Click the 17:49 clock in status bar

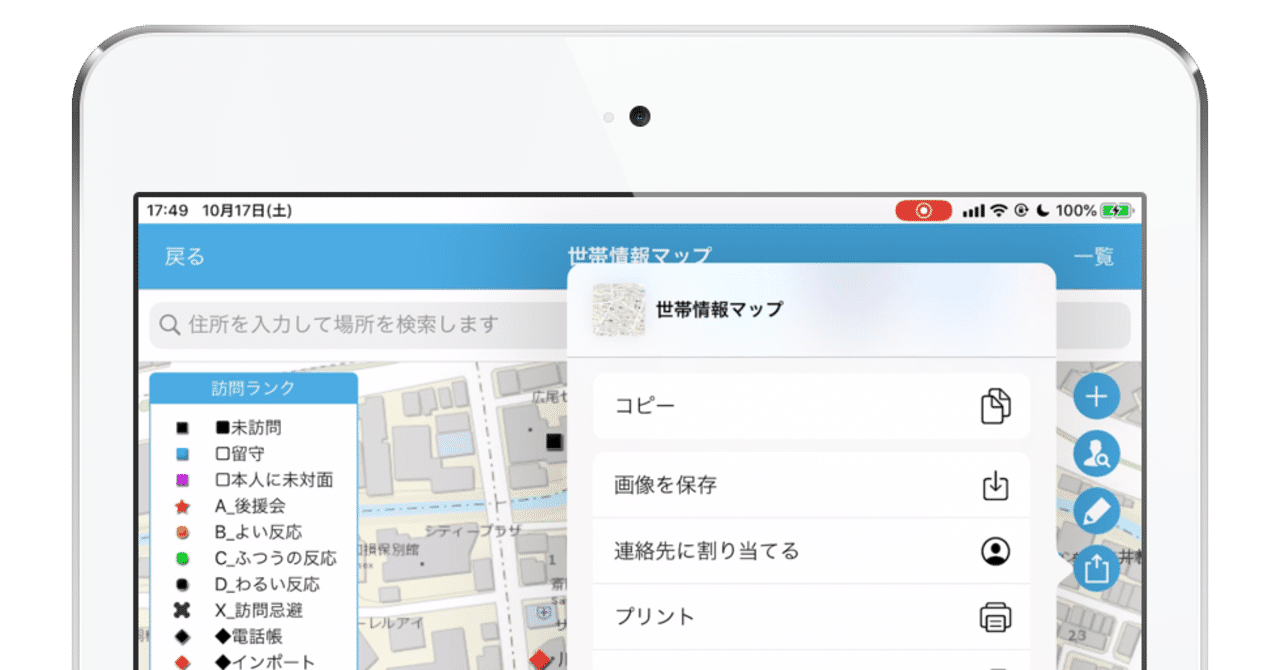pyautogui.click(x=167, y=211)
